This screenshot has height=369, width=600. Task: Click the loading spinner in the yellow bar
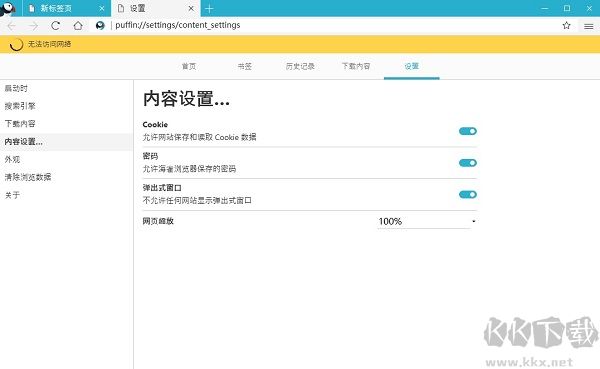(16, 44)
